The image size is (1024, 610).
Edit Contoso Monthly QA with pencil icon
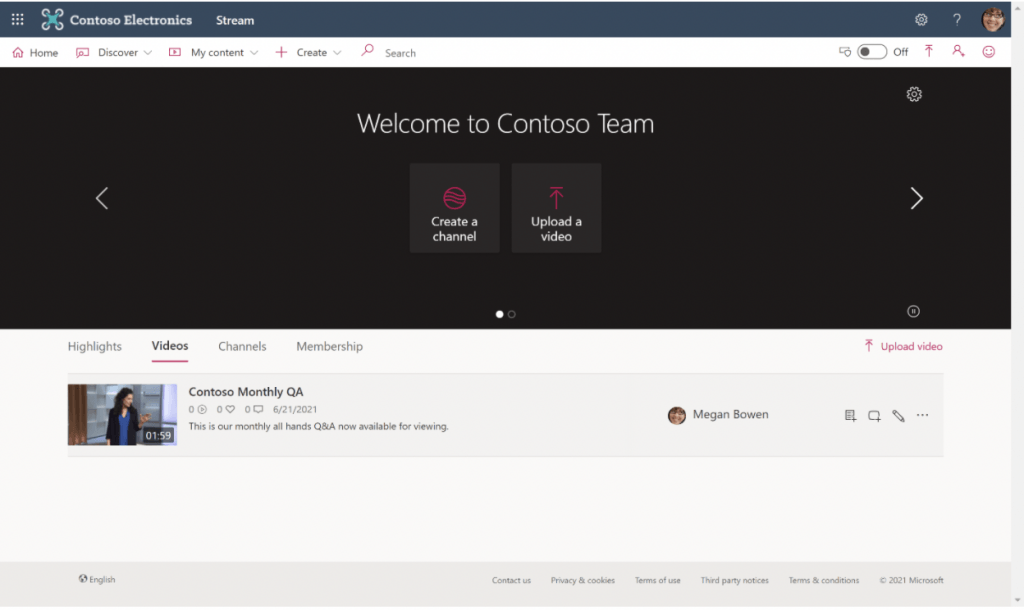pyautogui.click(x=898, y=415)
